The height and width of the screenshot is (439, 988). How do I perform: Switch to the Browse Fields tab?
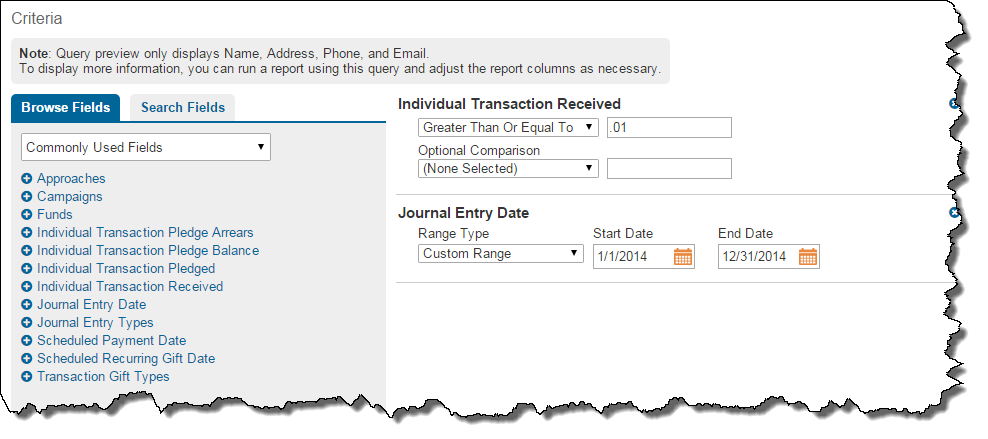click(x=66, y=108)
